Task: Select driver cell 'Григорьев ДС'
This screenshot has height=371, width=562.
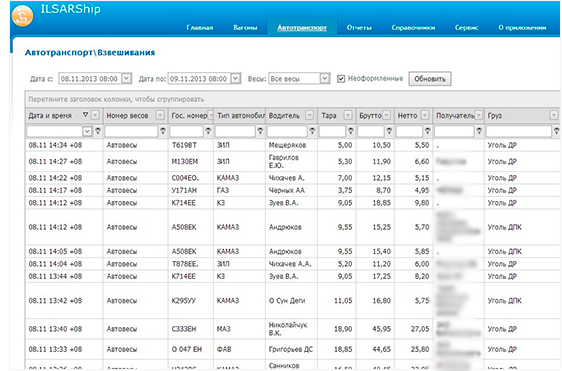Action: [x=291, y=349]
